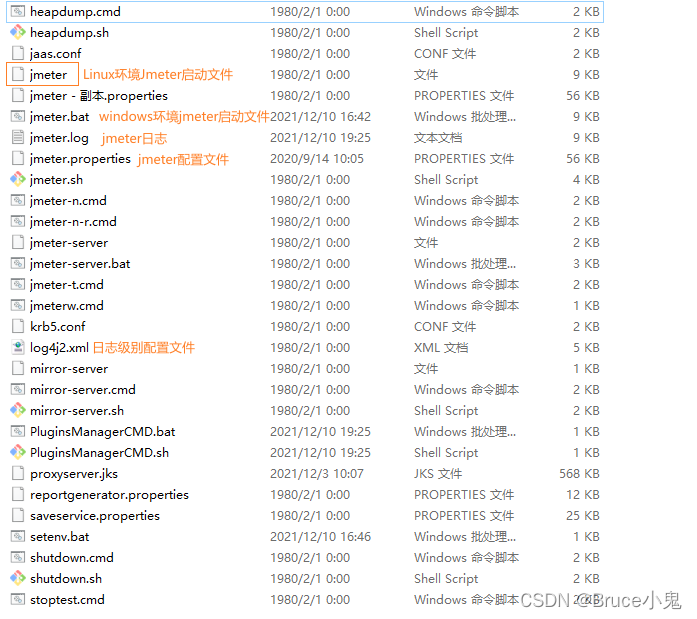This screenshot has width=697, height=619.
Task: Select the jmeter-server.bat file name
Action: 80,264
